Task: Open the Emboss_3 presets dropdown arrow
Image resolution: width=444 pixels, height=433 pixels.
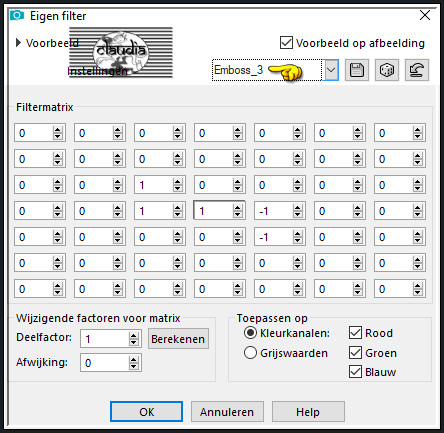Action: pos(331,70)
